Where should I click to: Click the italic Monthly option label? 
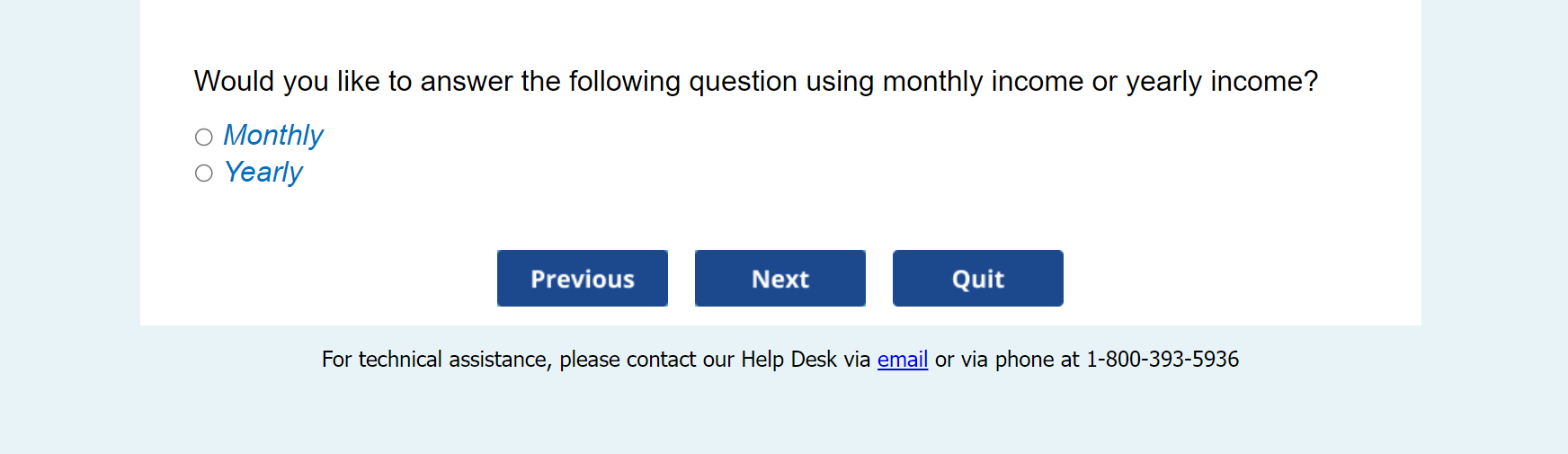tap(272, 136)
